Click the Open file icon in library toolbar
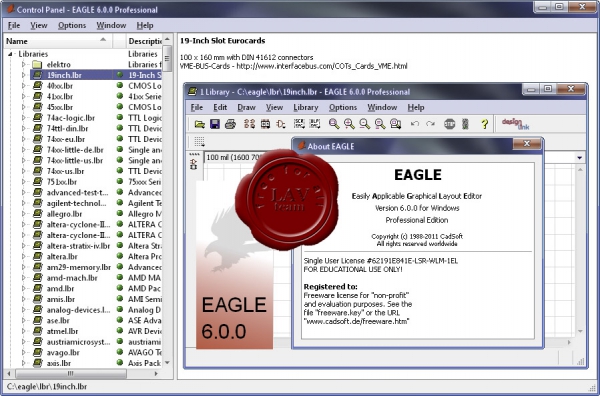 tap(199, 124)
